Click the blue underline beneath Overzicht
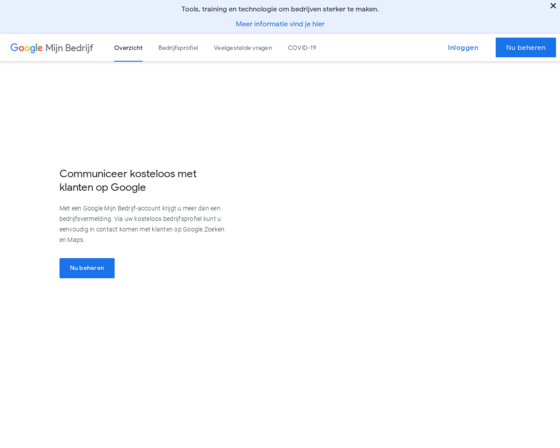 [128, 61]
